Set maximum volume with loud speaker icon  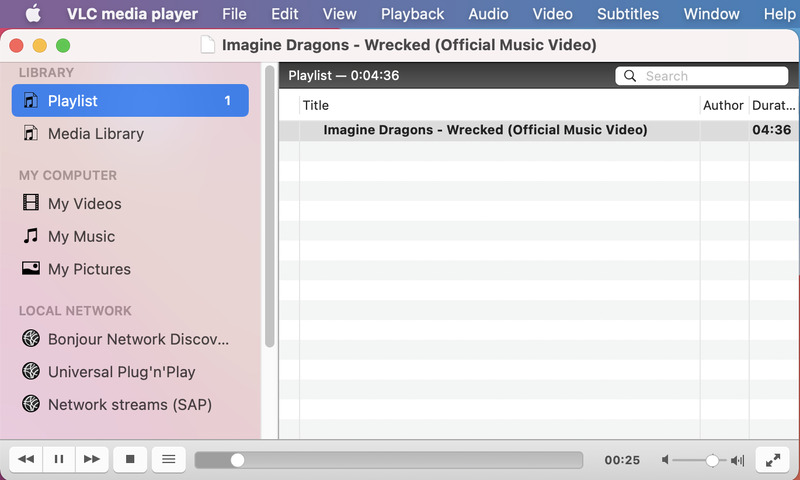738,461
